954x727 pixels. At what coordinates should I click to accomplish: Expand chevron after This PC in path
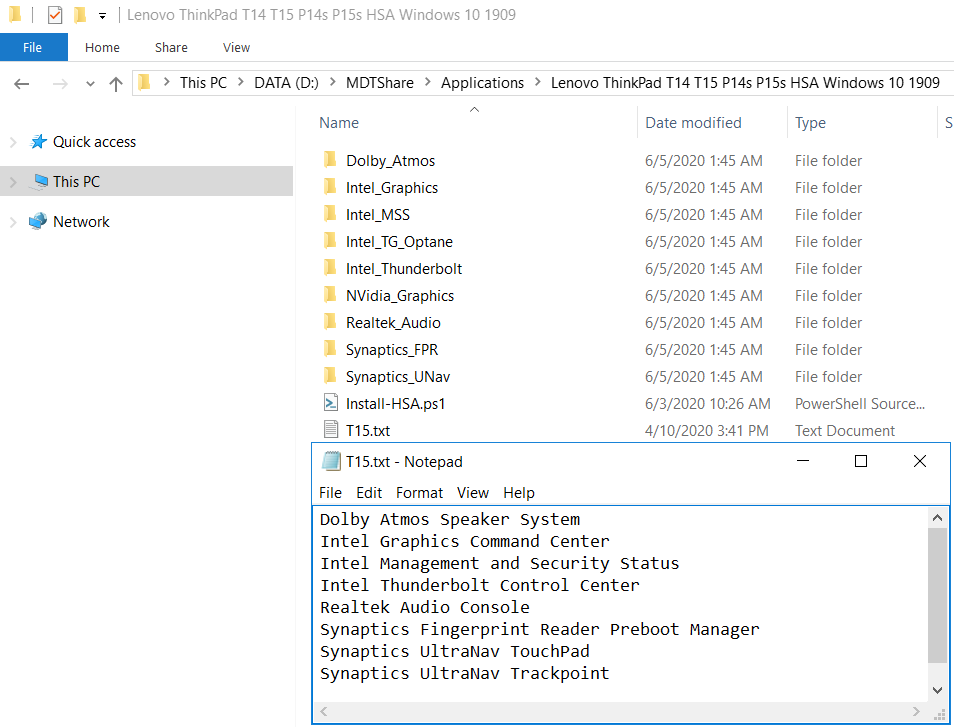click(240, 82)
